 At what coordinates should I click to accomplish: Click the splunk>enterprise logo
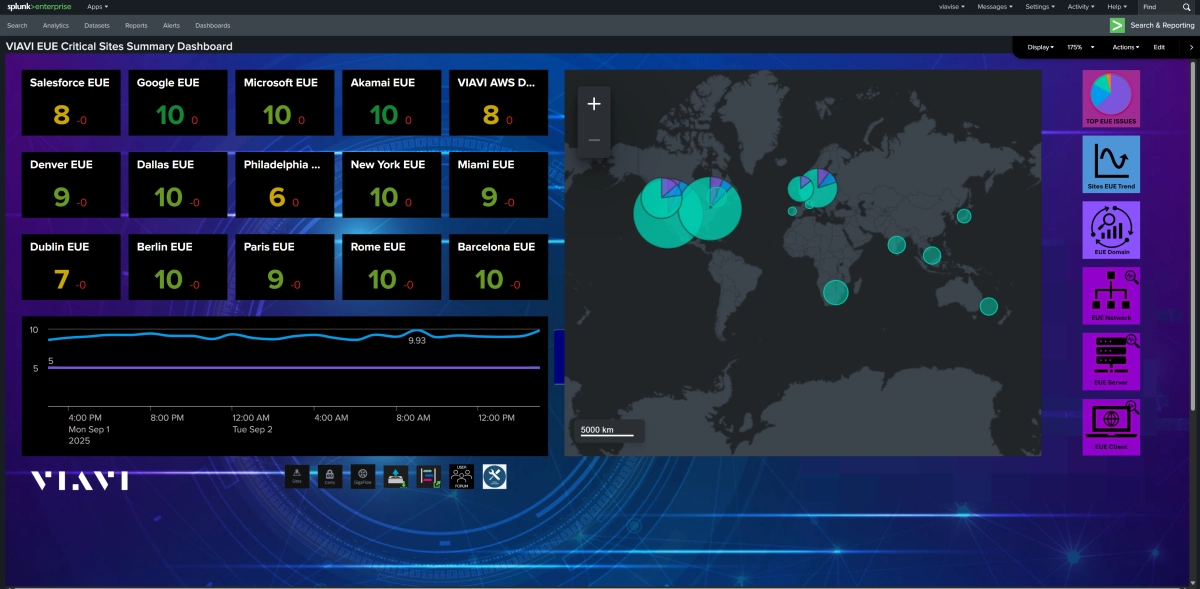coord(39,6)
